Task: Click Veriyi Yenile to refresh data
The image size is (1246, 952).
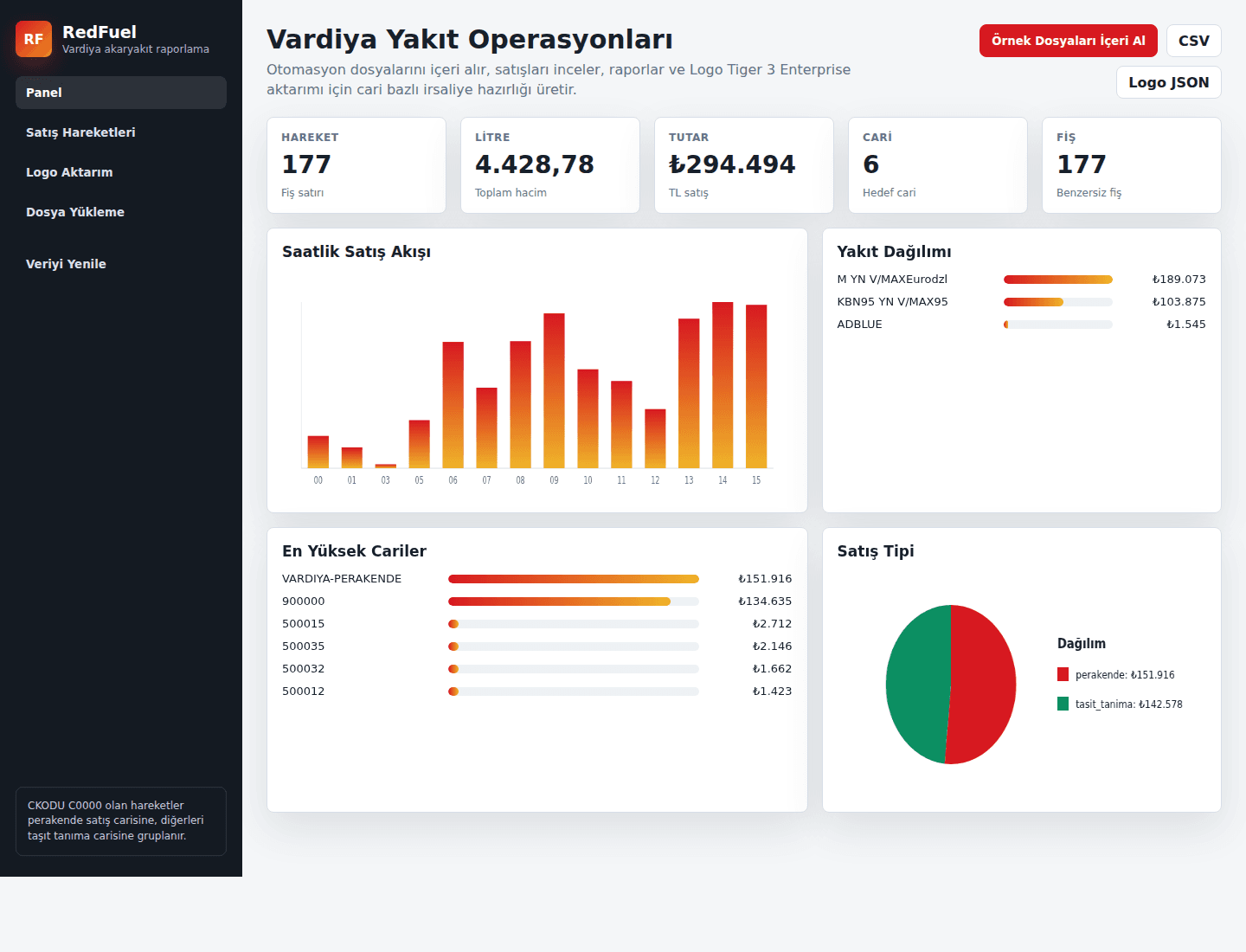Action: (121, 264)
